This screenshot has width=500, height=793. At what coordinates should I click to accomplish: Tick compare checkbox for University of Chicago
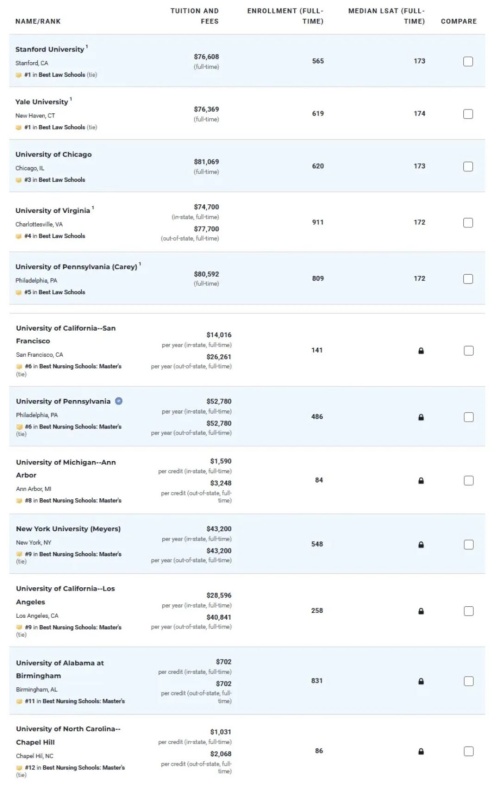[x=468, y=166]
